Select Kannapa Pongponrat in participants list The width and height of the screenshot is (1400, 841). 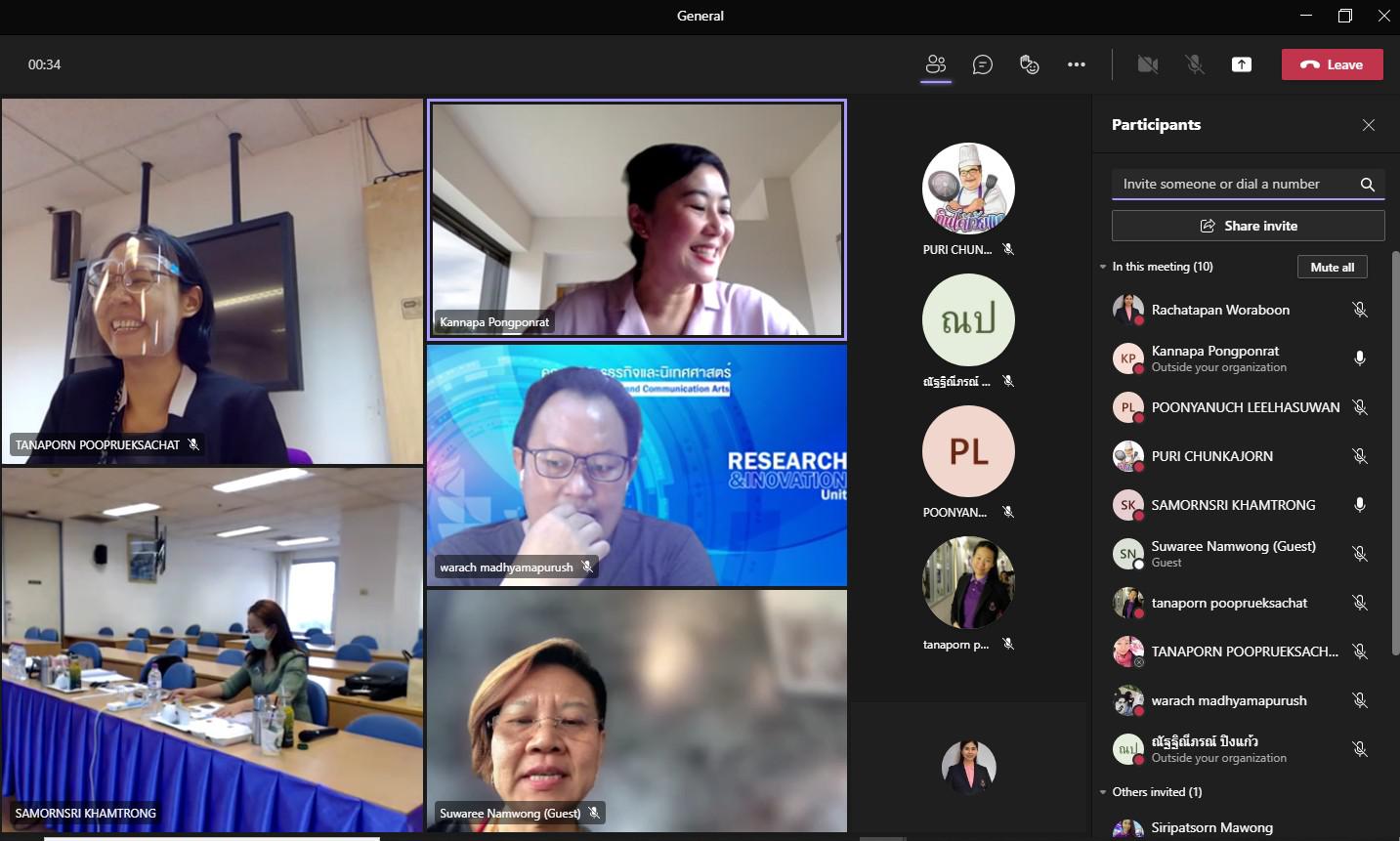pos(1215,351)
